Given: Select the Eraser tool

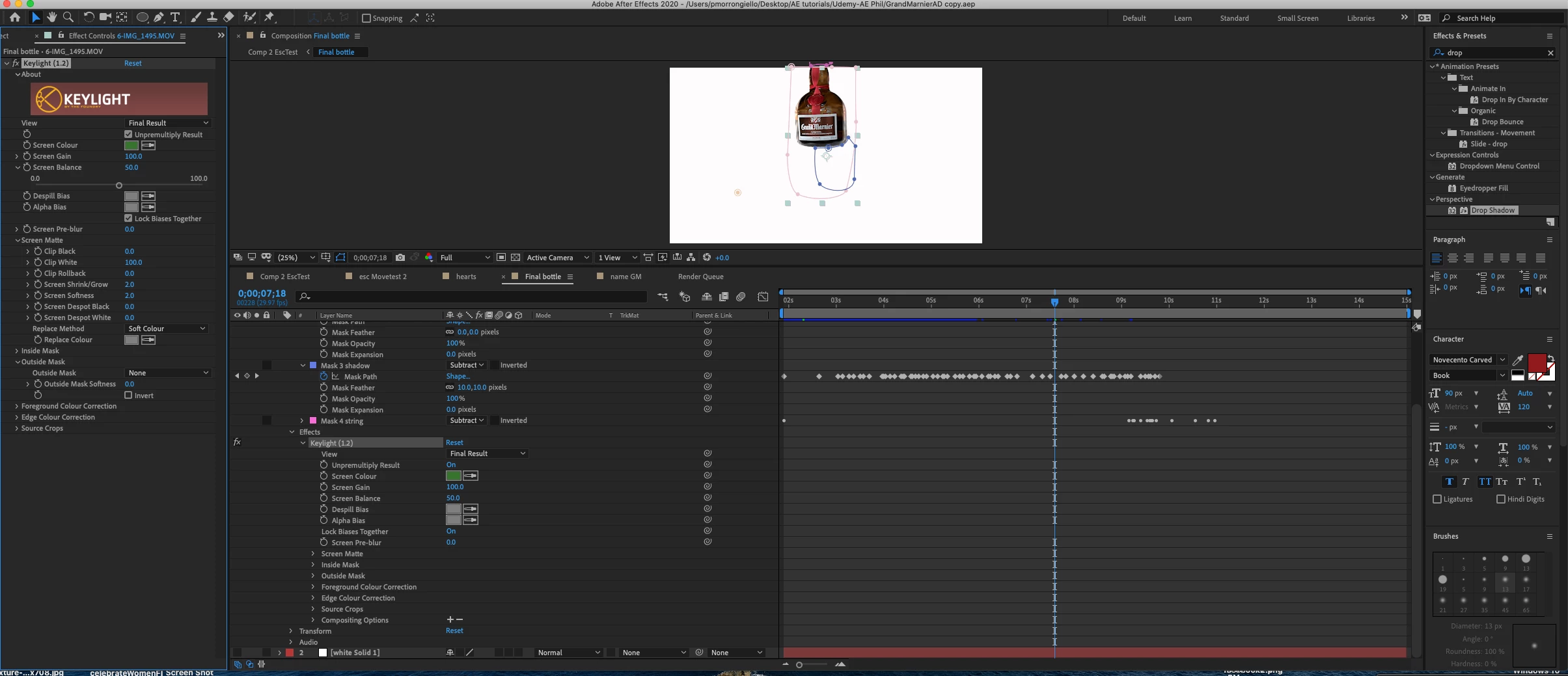Looking at the screenshot, I should (x=228, y=18).
